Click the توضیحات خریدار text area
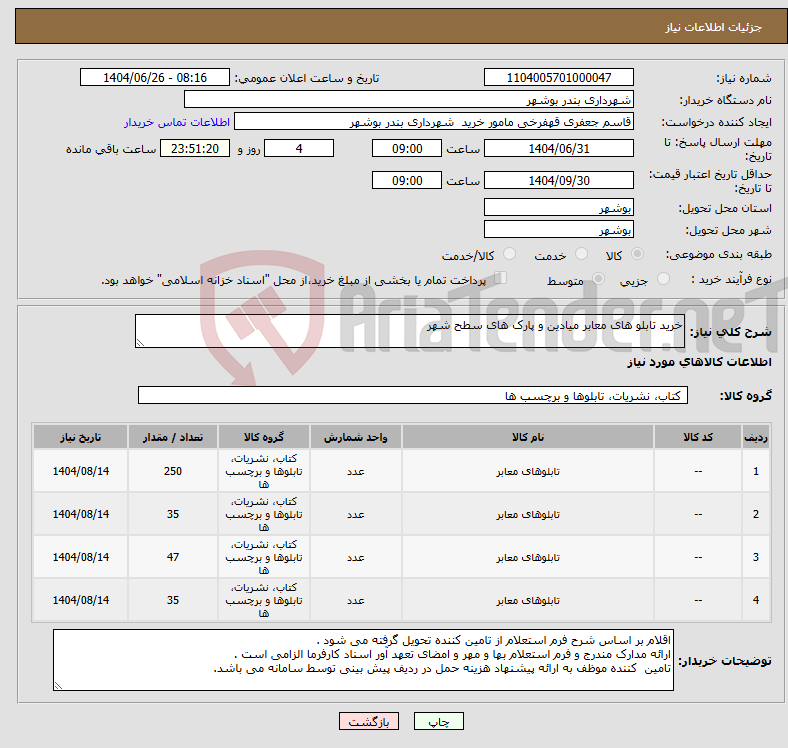 pyautogui.click(x=363, y=660)
